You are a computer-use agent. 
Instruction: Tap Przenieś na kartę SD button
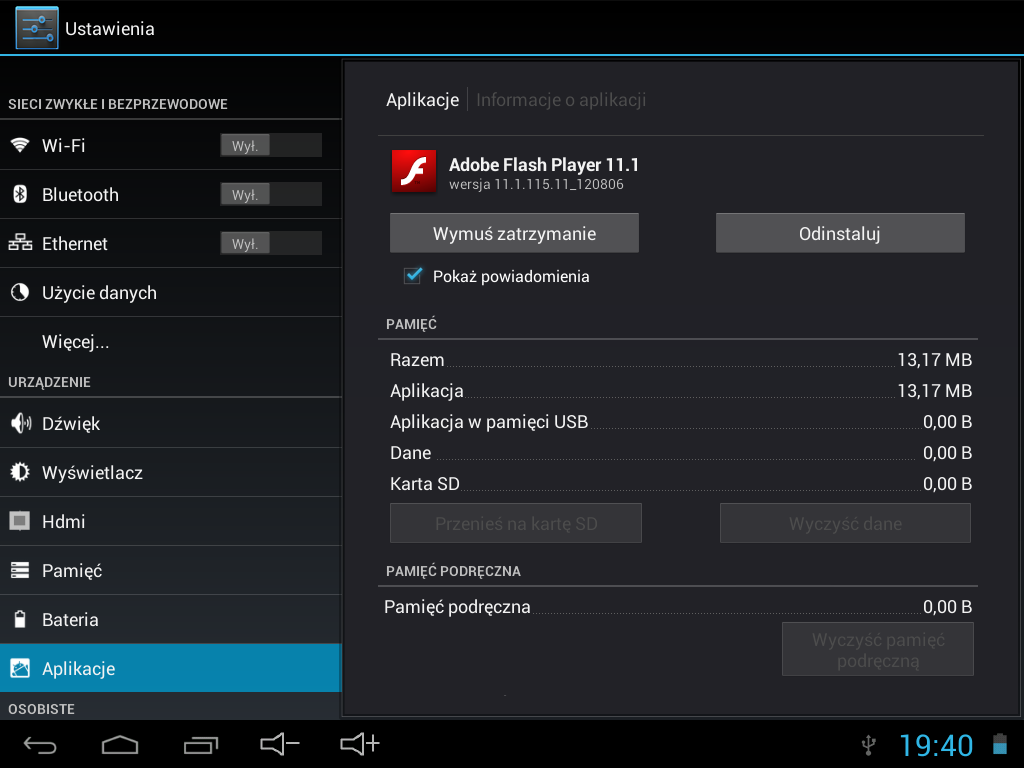[516, 523]
